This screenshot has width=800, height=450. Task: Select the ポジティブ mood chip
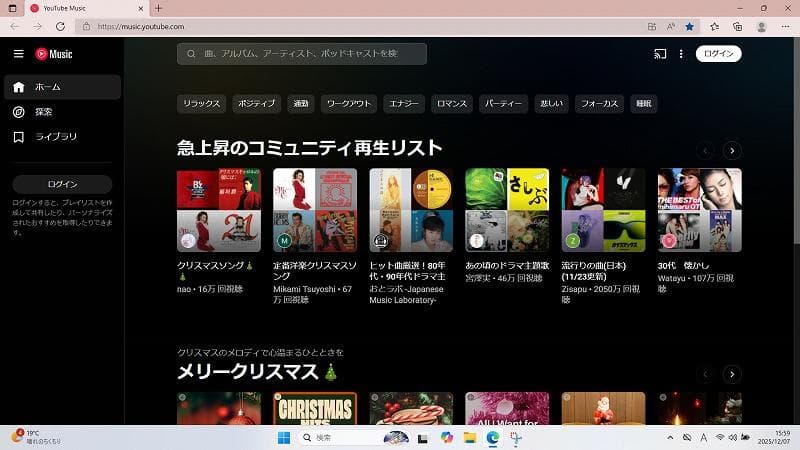click(x=257, y=104)
